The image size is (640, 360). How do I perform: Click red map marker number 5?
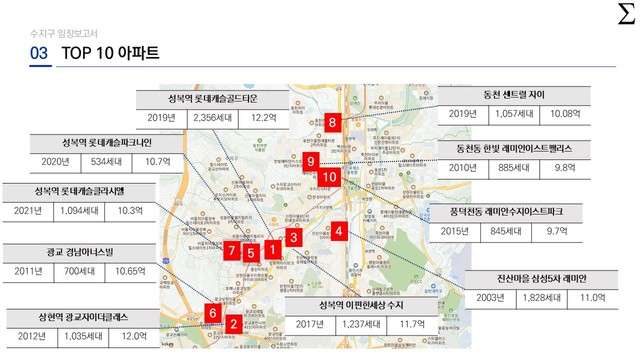coord(251,253)
